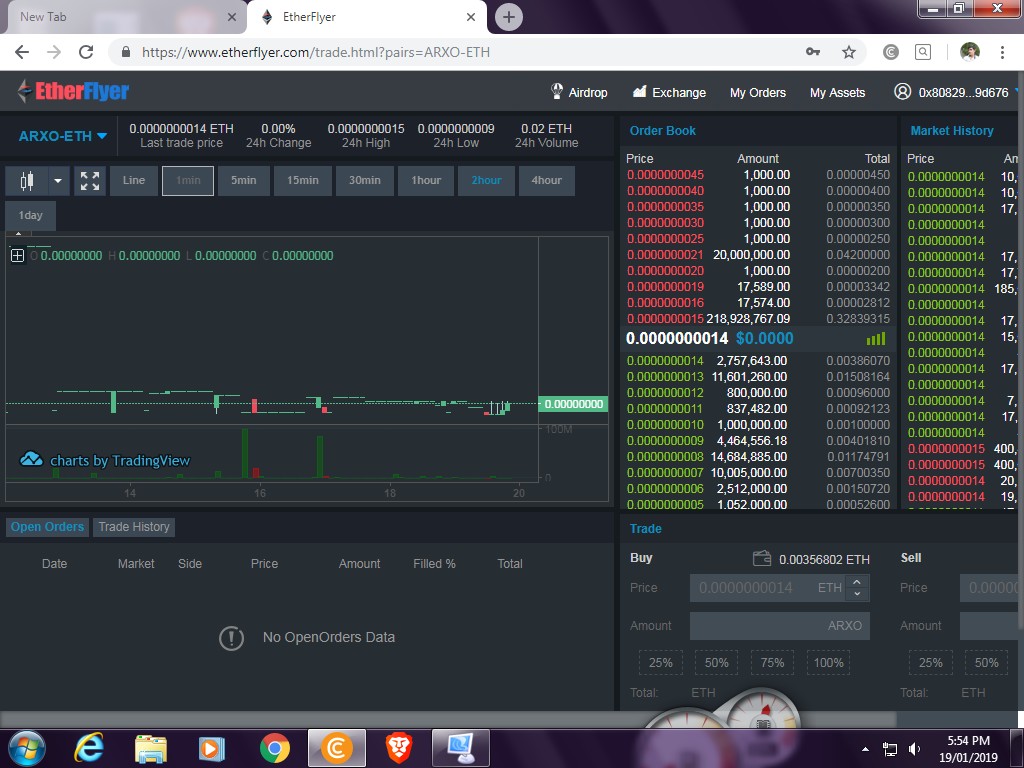Select bid price 0.0000000013 in Order Book
Viewport: 1024px width, 768px height.
[x=665, y=377]
